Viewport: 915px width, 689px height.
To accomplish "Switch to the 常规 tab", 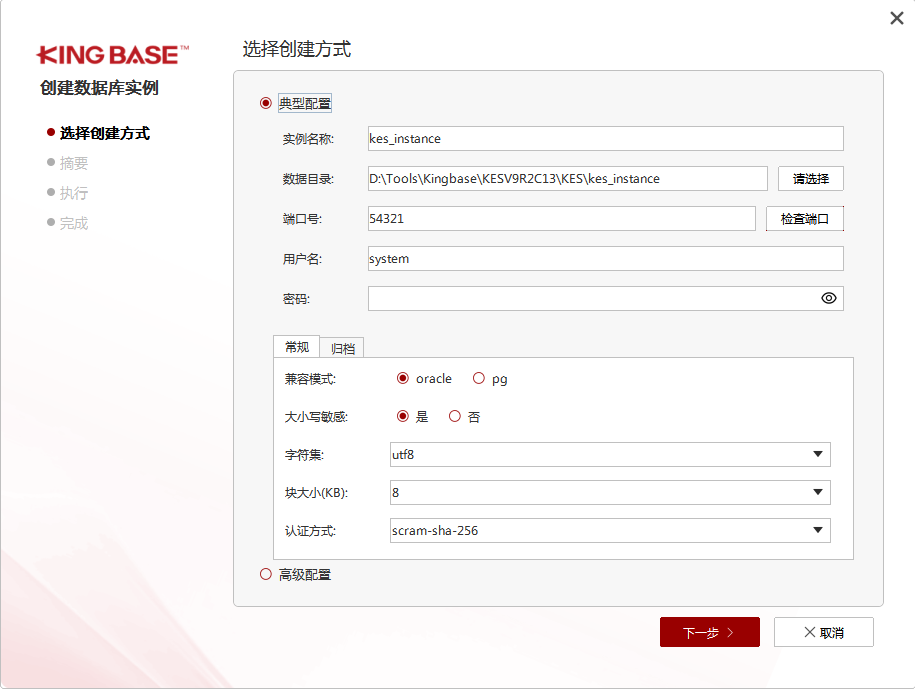I will click(297, 347).
